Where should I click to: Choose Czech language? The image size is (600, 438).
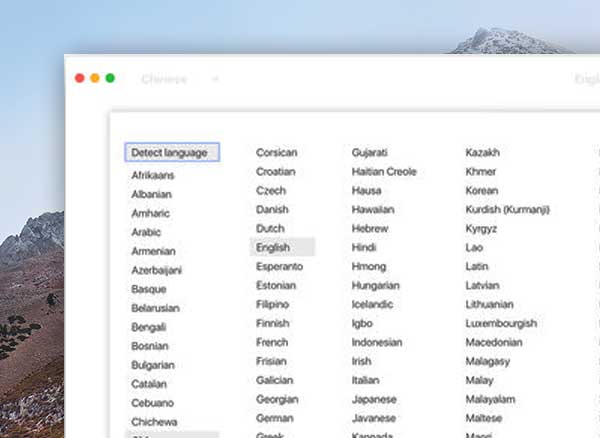click(x=271, y=191)
